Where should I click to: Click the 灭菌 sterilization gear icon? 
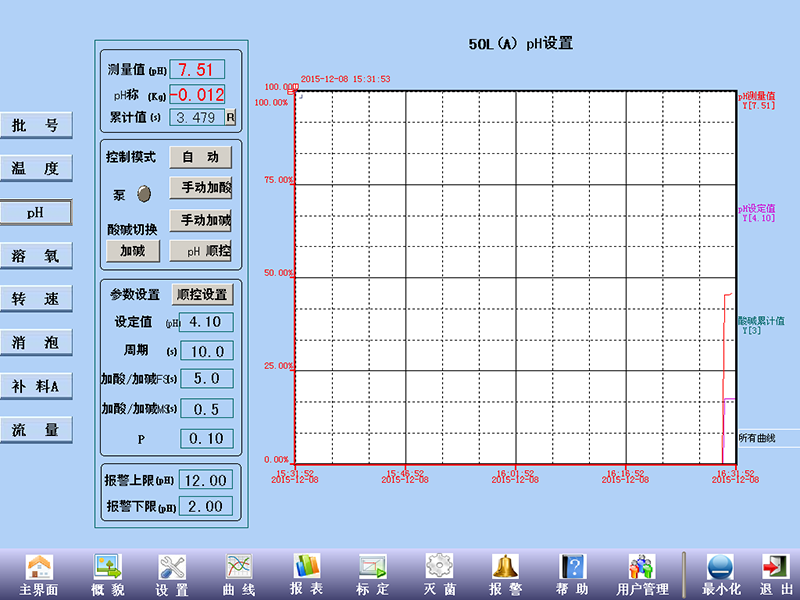click(x=439, y=567)
